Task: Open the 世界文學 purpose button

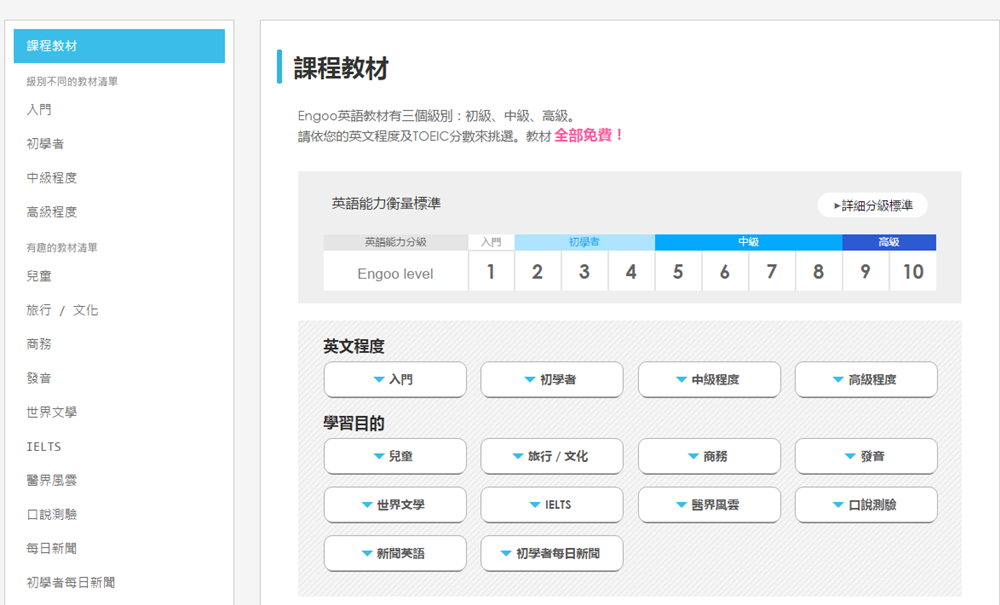Action: (x=395, y=505)
